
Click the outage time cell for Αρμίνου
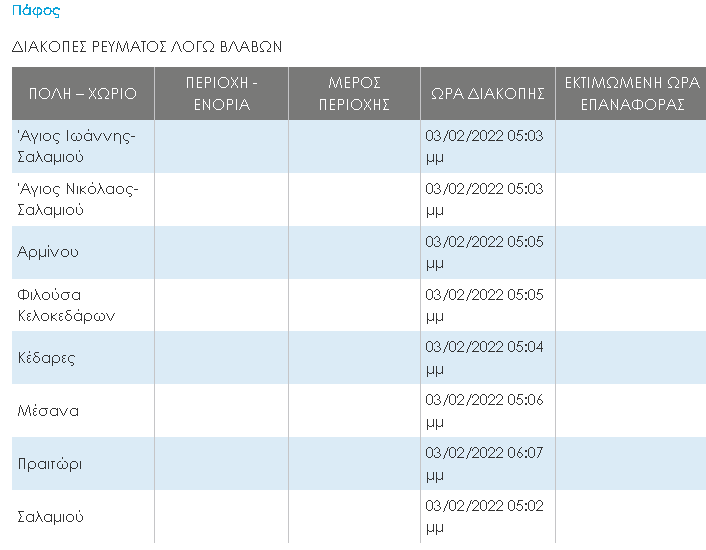coord(488,252)
